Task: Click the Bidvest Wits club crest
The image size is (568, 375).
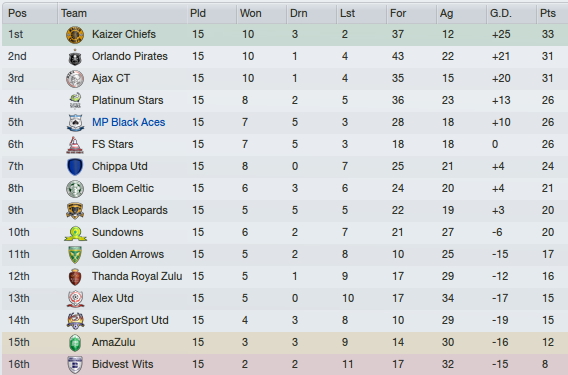Action: point(75,365)
